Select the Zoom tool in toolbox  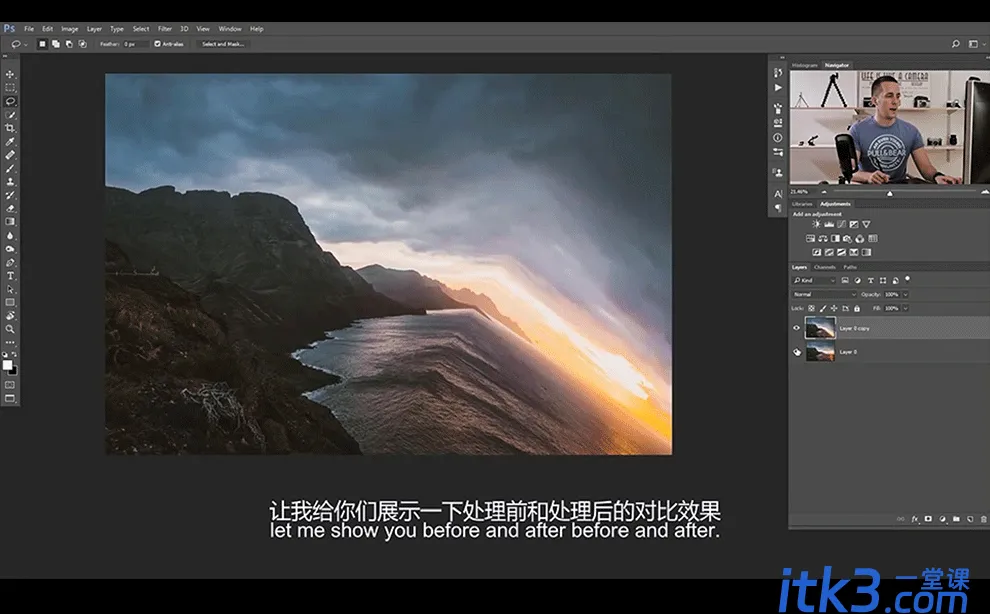(10, 329)
